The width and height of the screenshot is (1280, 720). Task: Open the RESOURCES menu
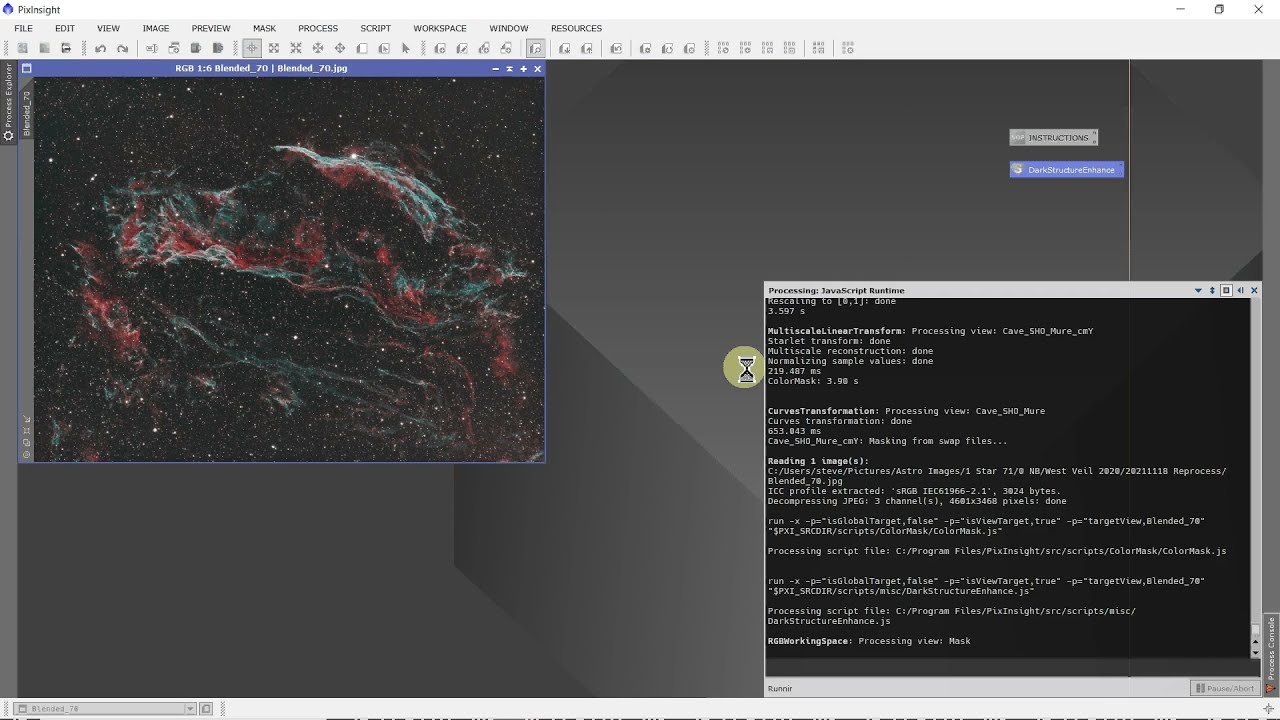click(576, 28)
